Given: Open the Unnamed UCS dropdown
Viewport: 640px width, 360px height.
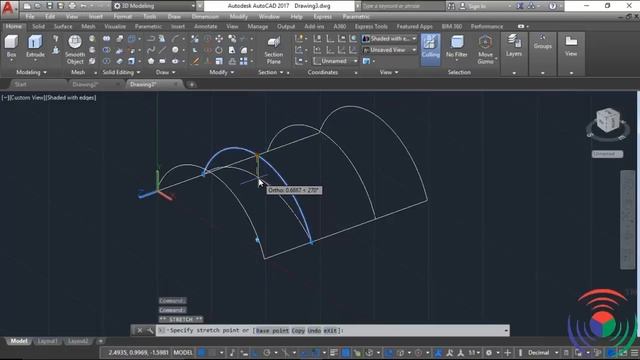Looking at the screenshot, I should [x=336, y=61].
